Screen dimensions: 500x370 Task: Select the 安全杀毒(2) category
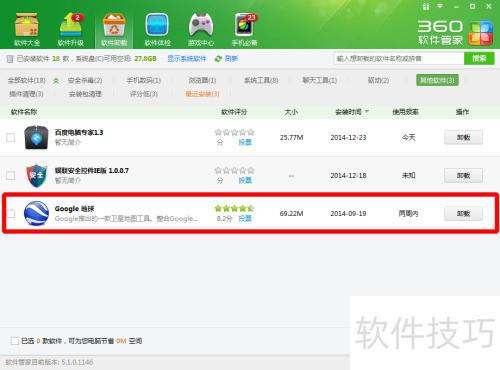tap(85, 80)
